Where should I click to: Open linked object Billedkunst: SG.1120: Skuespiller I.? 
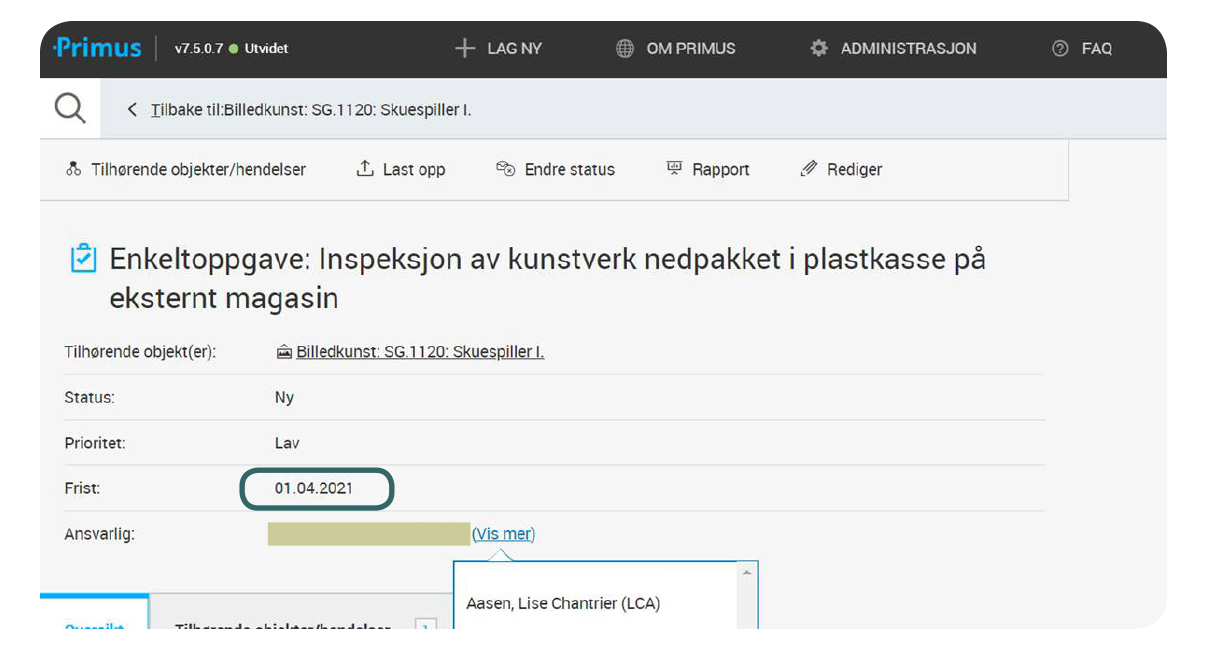[419, 351]
